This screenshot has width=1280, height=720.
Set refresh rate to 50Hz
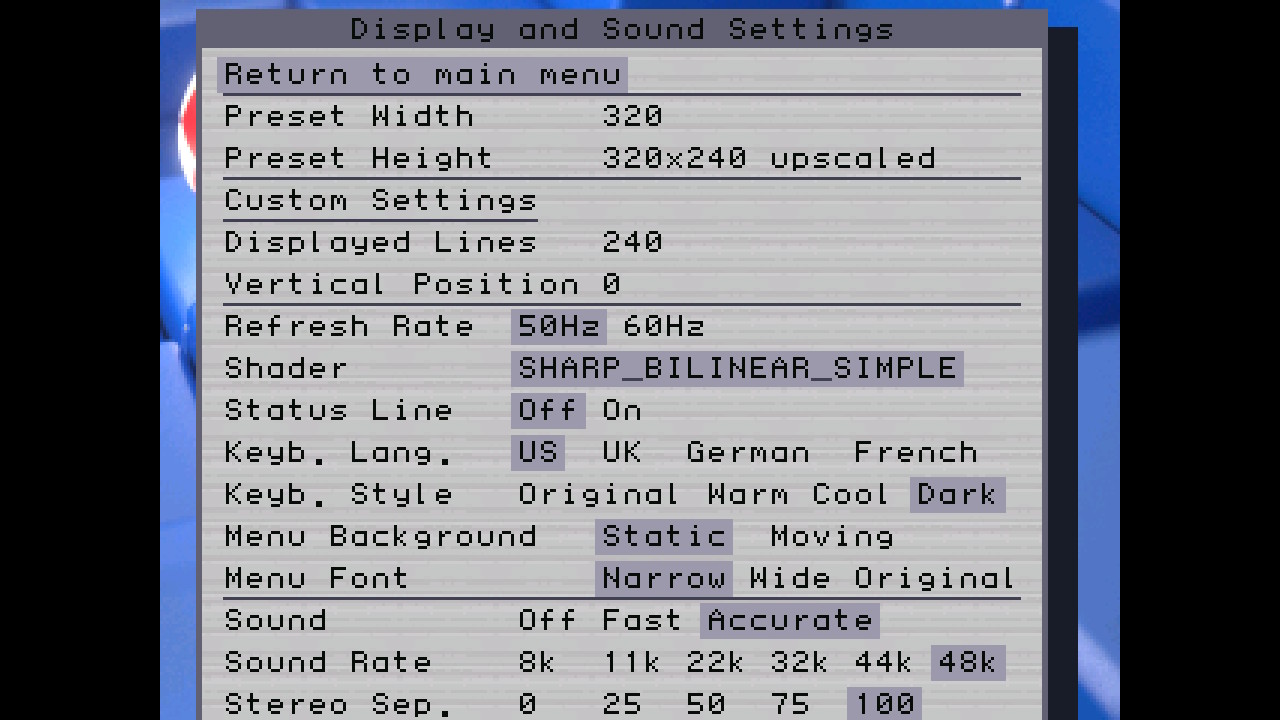pos(558,326)
